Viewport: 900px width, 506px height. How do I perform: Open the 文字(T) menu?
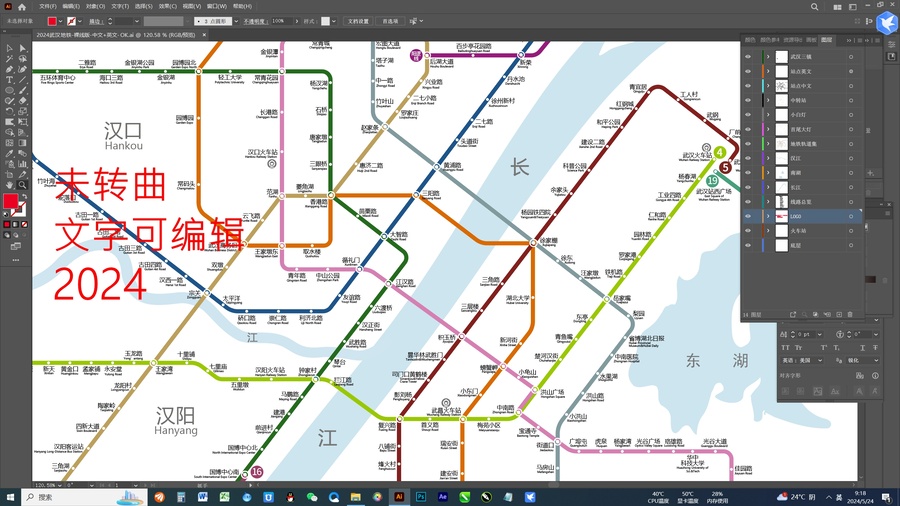coord(120,6)
